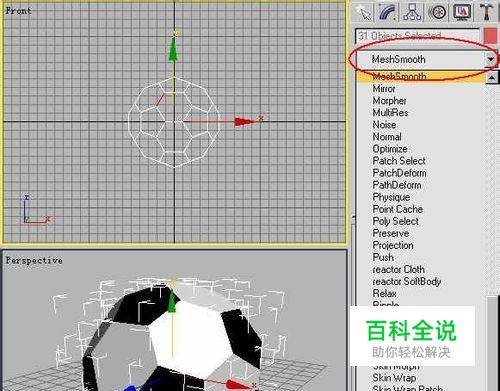Click the soccer ball wireframe in Front view

(x=174, y=122)
